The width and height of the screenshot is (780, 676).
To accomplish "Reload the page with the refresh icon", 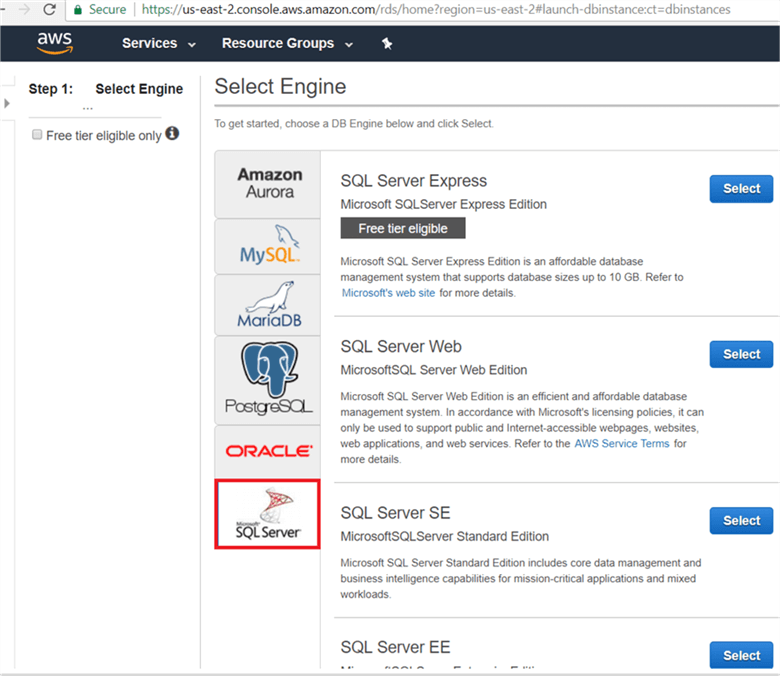I will 49,9.
